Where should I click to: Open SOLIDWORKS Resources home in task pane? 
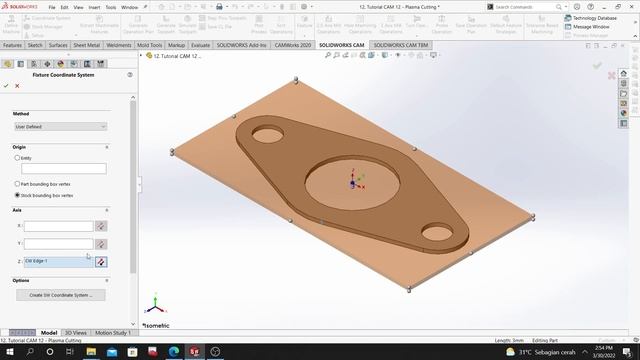pyautogui.click(x=623, y=73)
